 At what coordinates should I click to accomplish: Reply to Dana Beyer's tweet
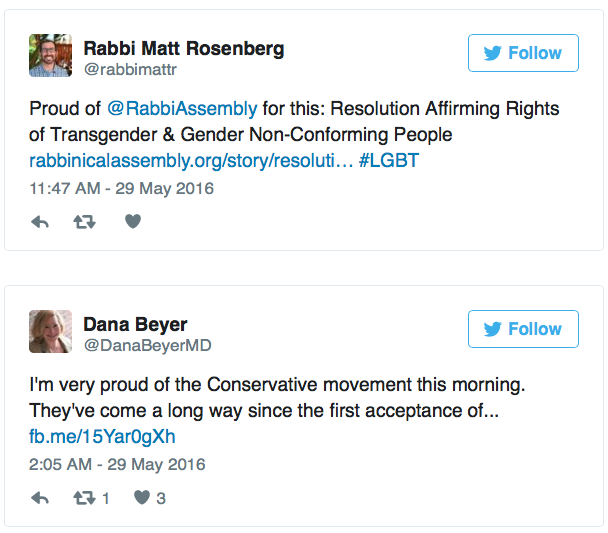[40, 497]
